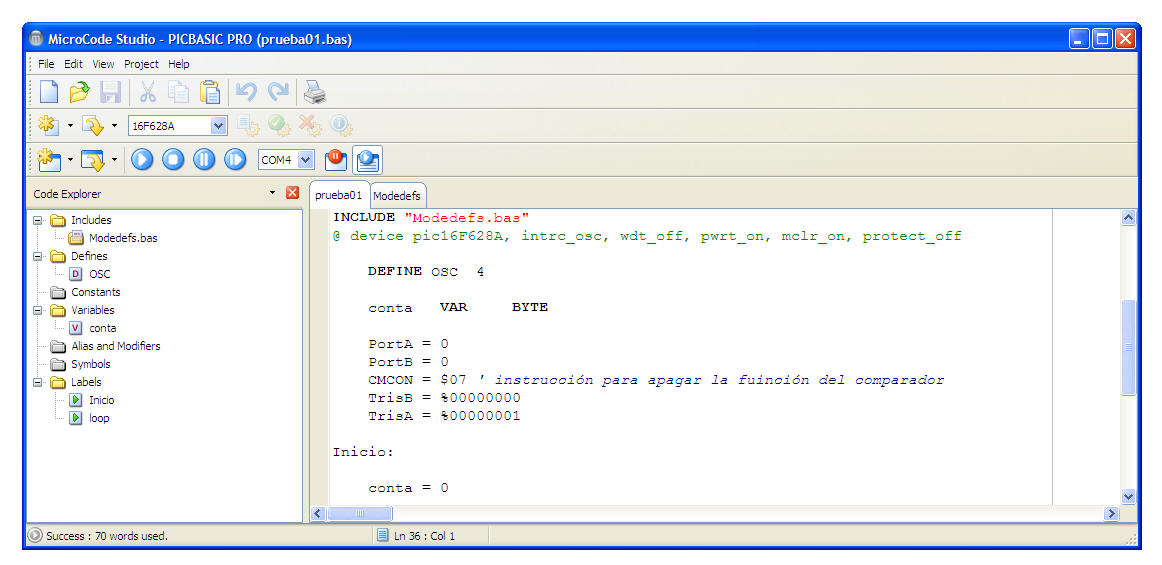Open the ICD Compile and Program dropdown arrow
This screenshot has width=1162, height=565.
click(x=114, y=159)
